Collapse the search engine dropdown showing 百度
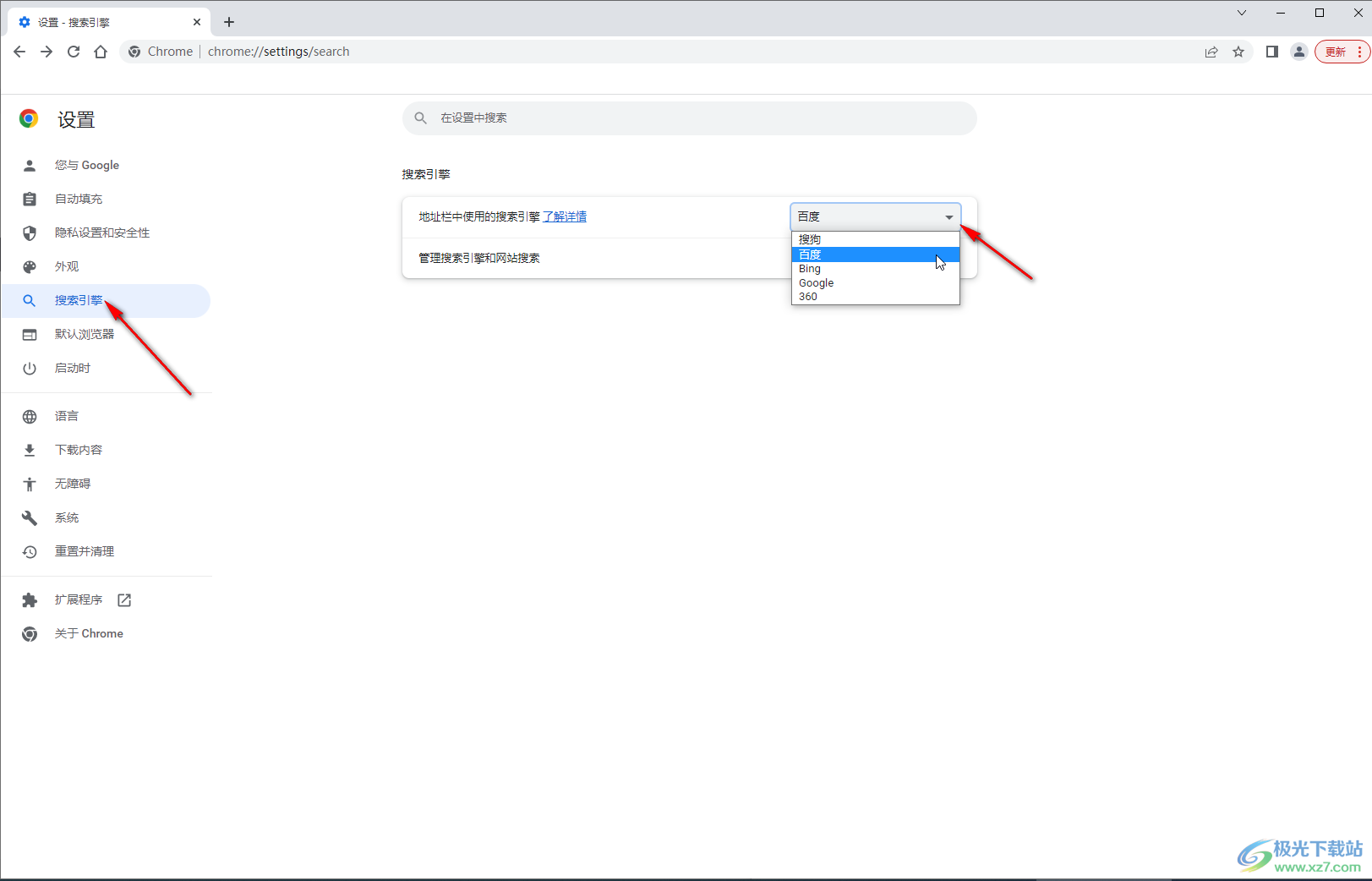The height and width of the screenshot is (881, 1372). tap(876, 217)
